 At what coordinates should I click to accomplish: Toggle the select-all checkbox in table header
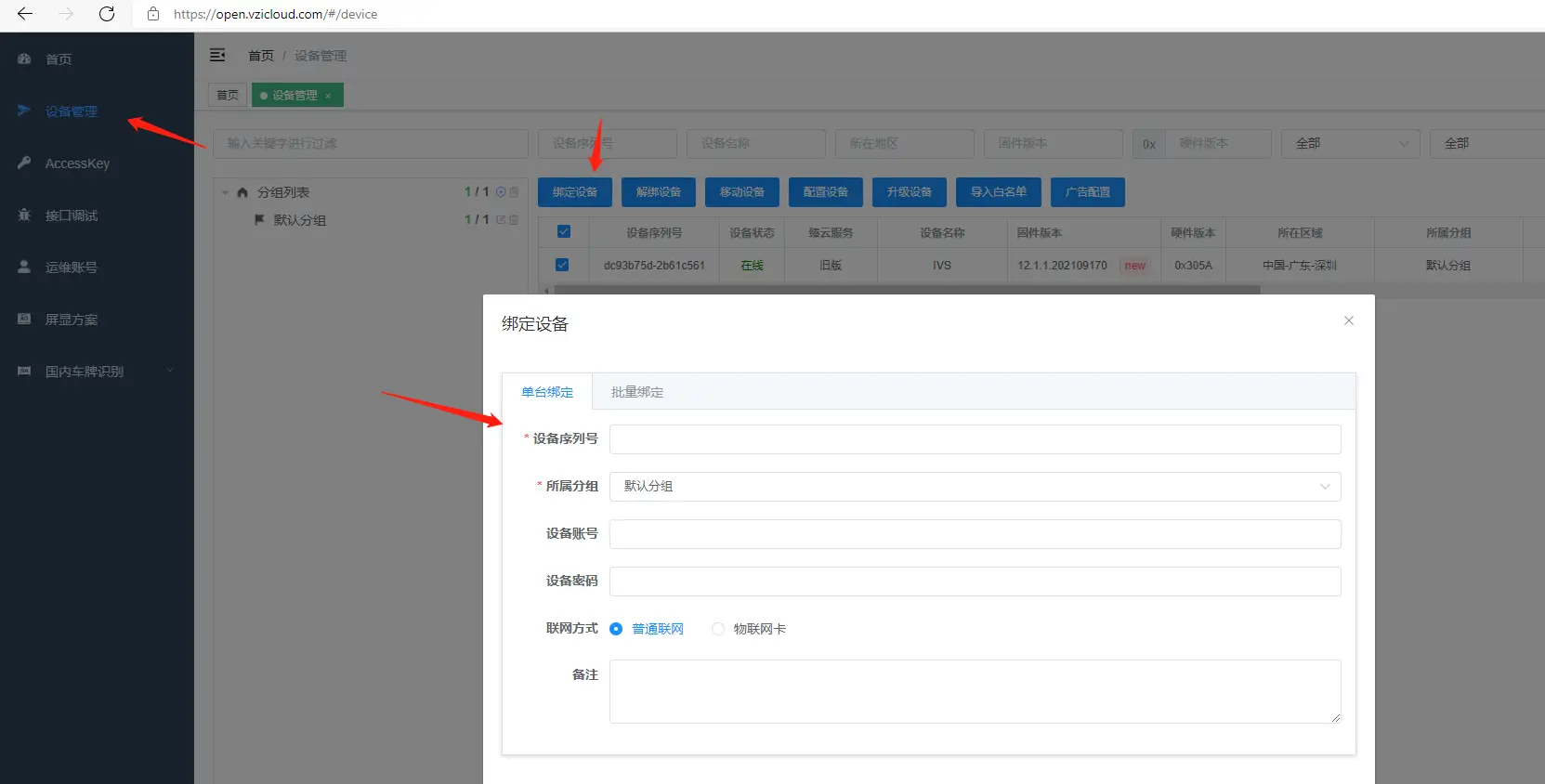tap(563, 232)
